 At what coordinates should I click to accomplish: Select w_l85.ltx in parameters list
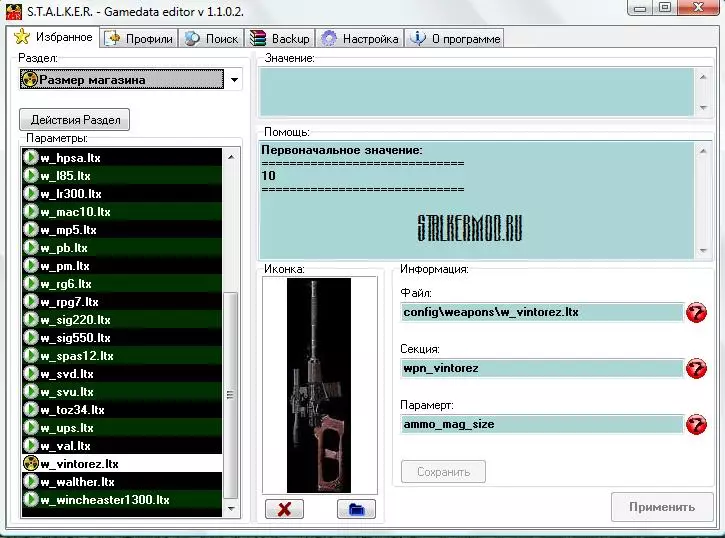(x=122, y=176)
